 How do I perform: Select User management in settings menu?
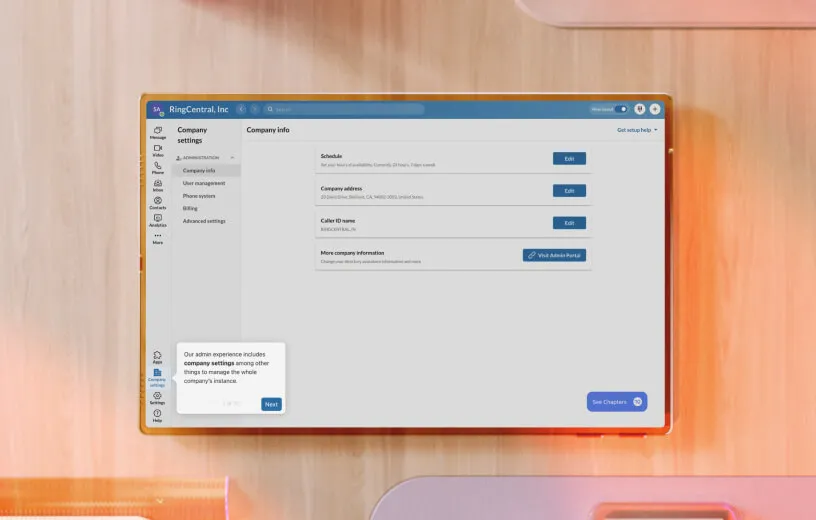tap(203, 183)
